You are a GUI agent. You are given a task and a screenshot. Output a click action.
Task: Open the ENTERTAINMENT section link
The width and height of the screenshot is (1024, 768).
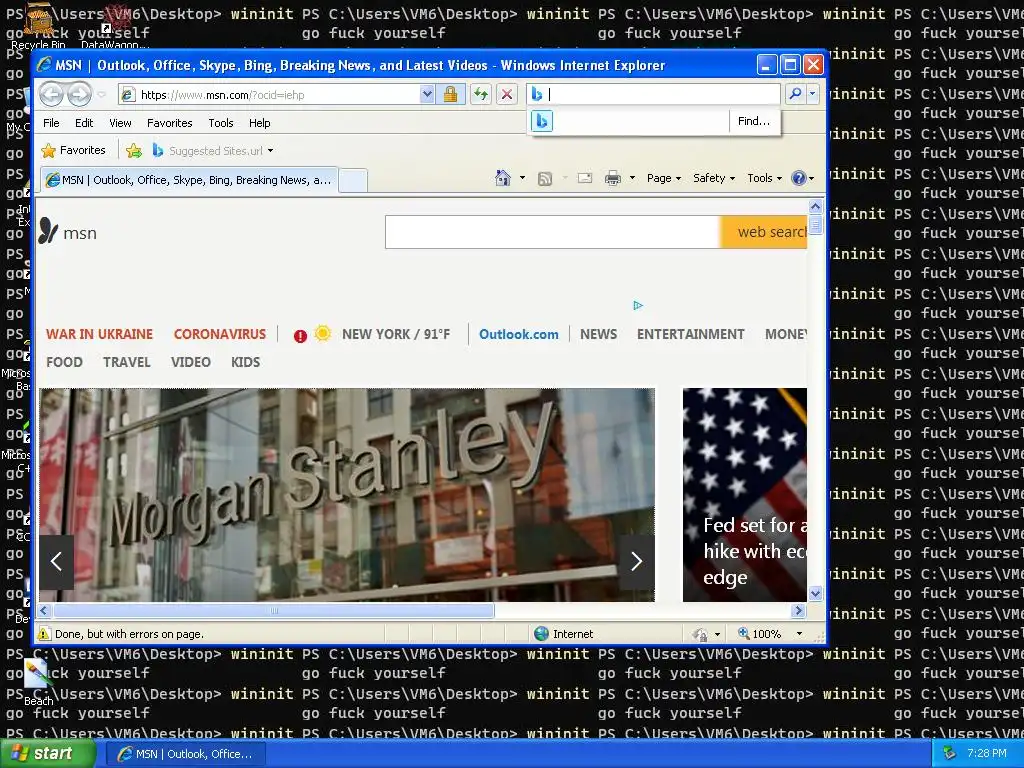[690, 334]
